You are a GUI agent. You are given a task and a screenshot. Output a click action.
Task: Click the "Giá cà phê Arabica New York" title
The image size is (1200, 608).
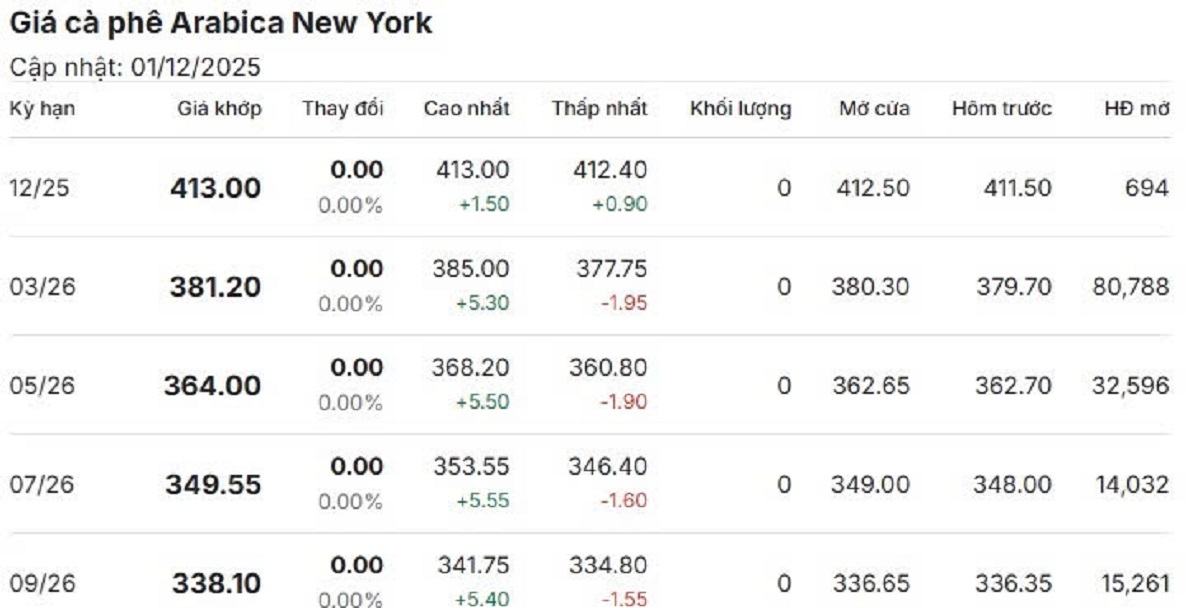click(x=220, y=25)
